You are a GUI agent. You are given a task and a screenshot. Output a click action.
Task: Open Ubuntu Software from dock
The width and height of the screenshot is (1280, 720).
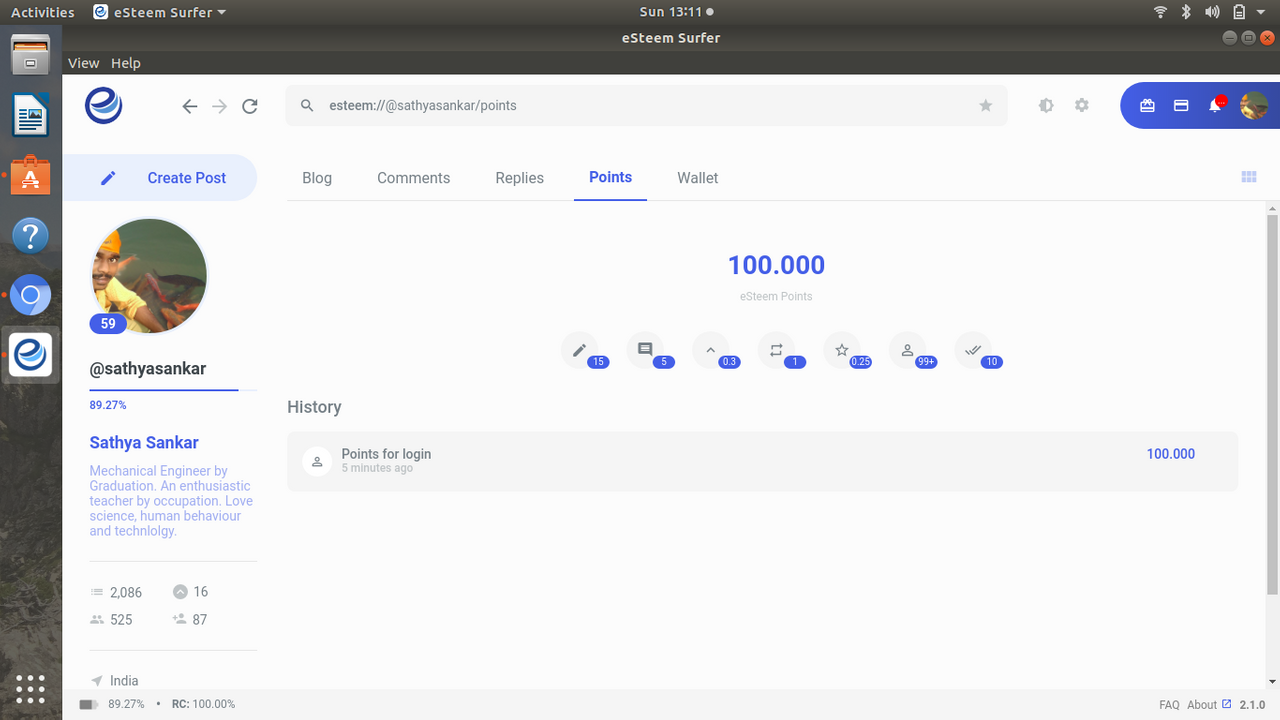pos(31,176)
